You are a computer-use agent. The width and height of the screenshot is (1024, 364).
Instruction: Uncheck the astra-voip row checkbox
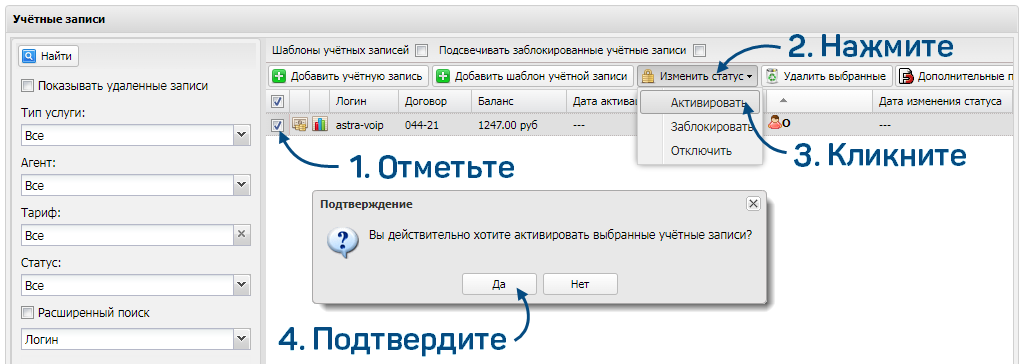277,124
